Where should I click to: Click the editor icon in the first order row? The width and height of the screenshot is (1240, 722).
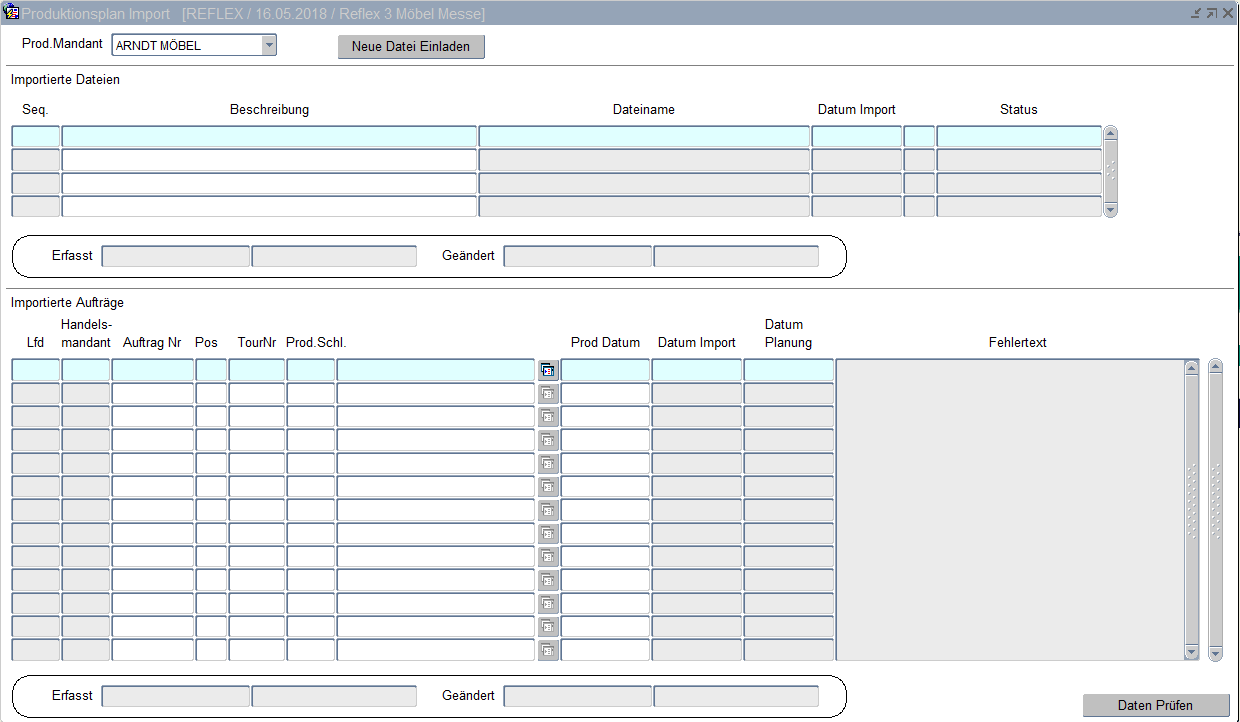548,370
